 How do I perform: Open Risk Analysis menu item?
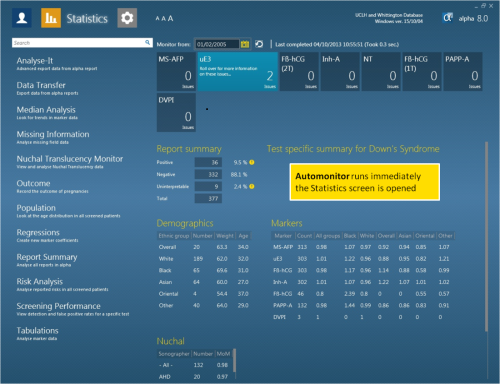[x=63, y=285]
